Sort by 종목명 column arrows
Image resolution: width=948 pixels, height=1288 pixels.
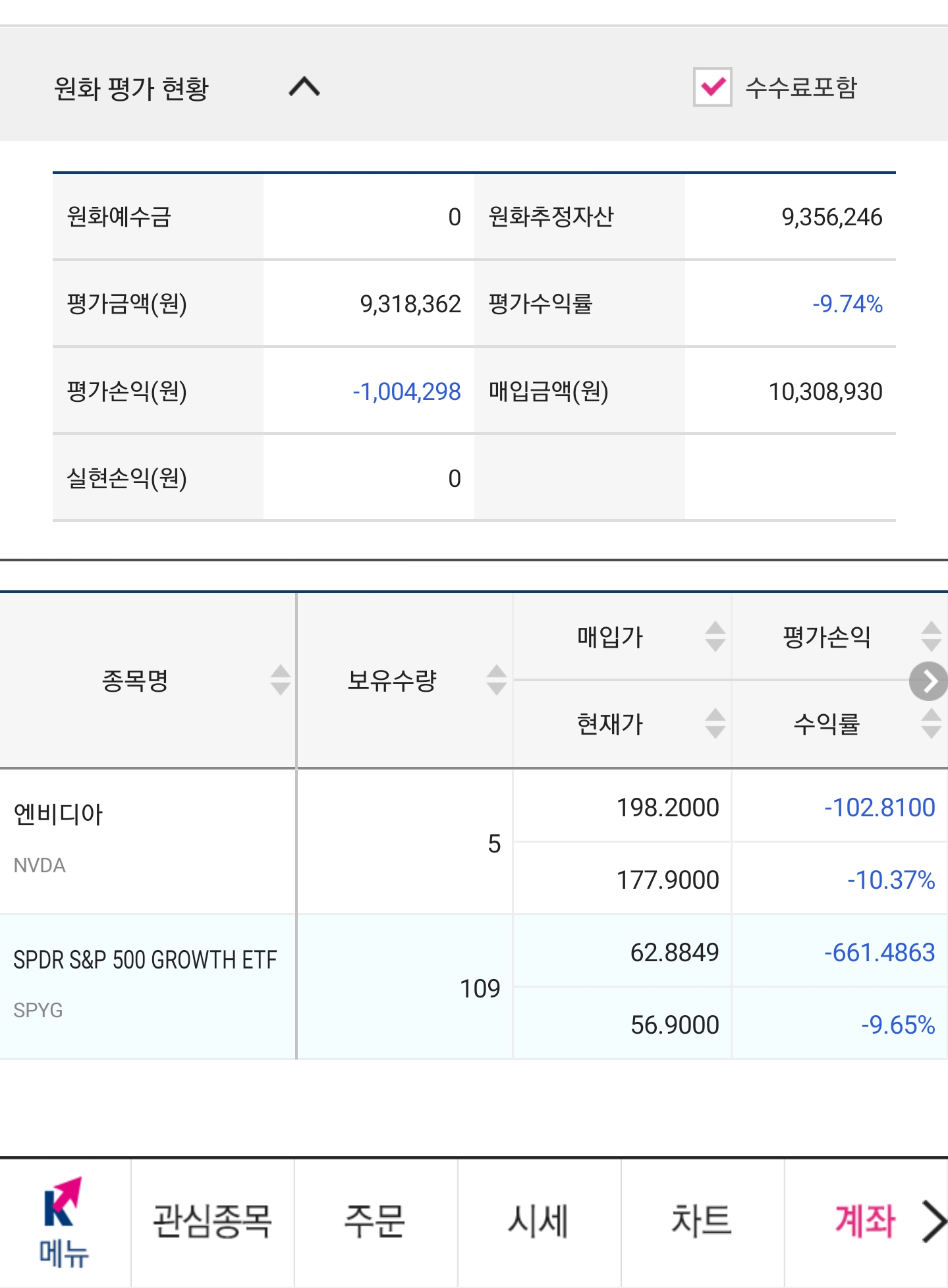point(281,680)
